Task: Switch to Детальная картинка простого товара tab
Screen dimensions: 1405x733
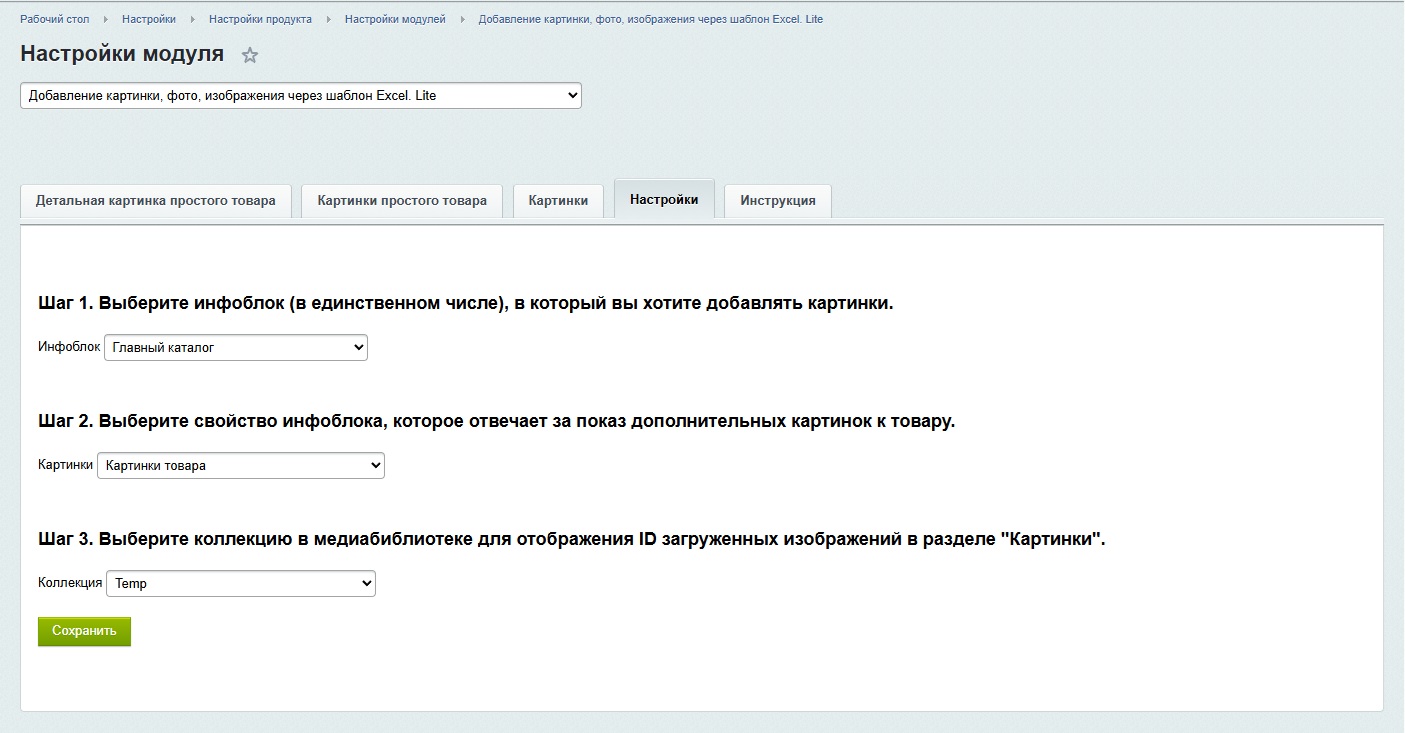Action: coord(156,201)
